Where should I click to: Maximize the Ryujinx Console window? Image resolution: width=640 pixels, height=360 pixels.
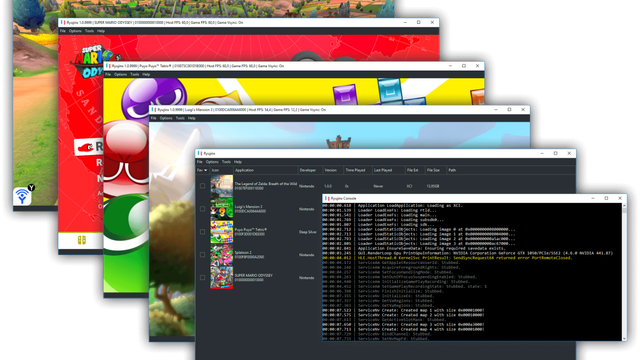point(606,198)
